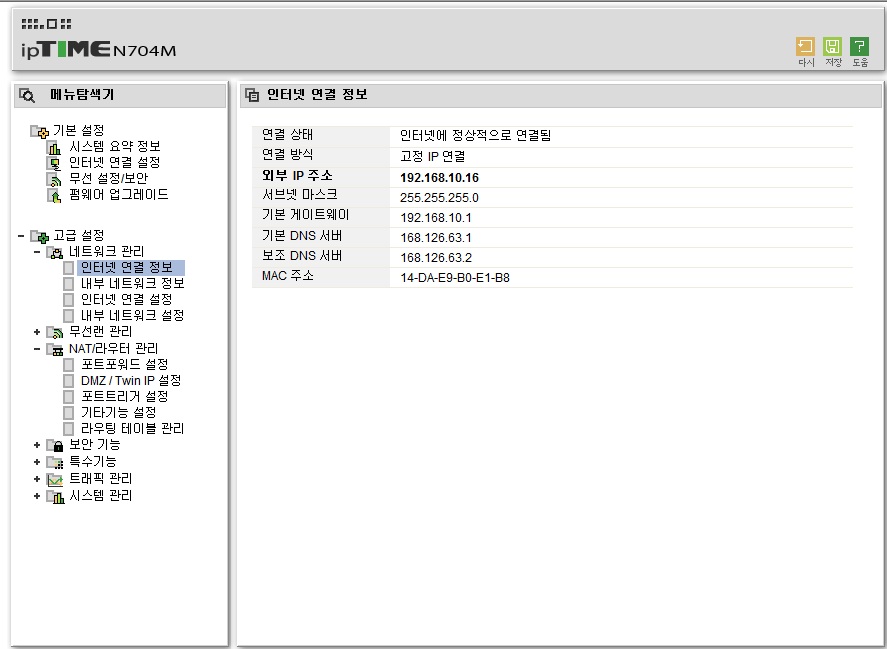Click the 다시 (reload) icon

tap(805, 46)
